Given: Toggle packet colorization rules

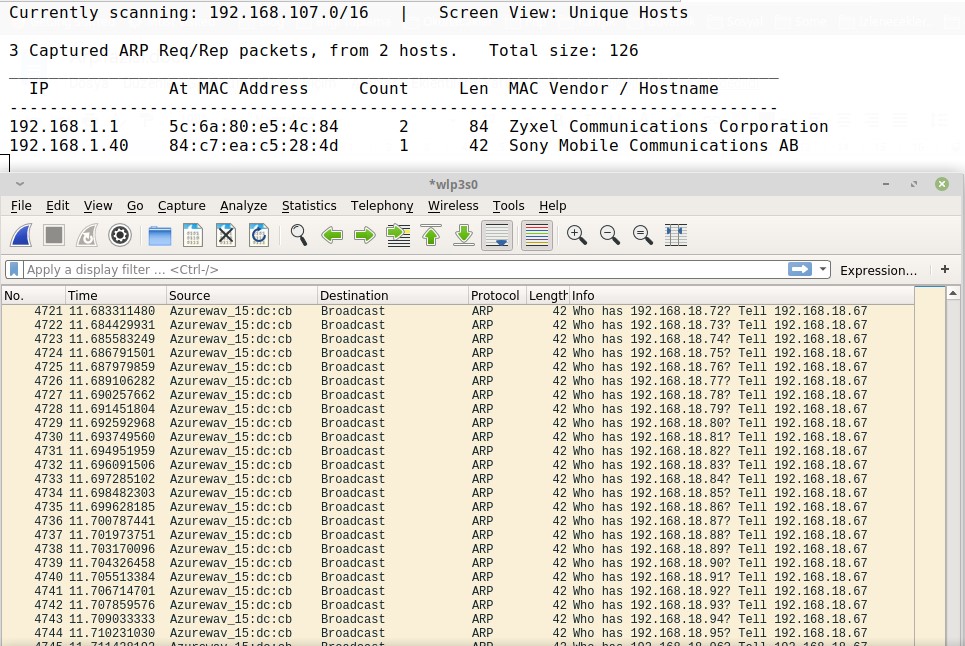Looking at the screenshot, I should click(537, 235).
